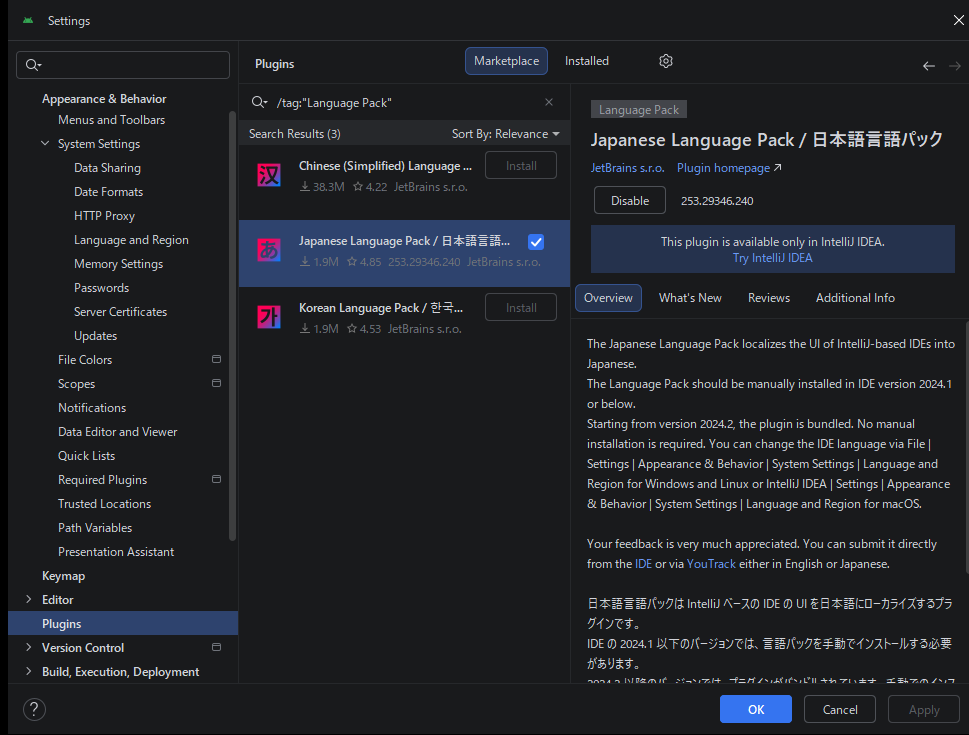This screenshot has width=969, height=735.
Task: Expand the Editor settings section
Action: 28,600
